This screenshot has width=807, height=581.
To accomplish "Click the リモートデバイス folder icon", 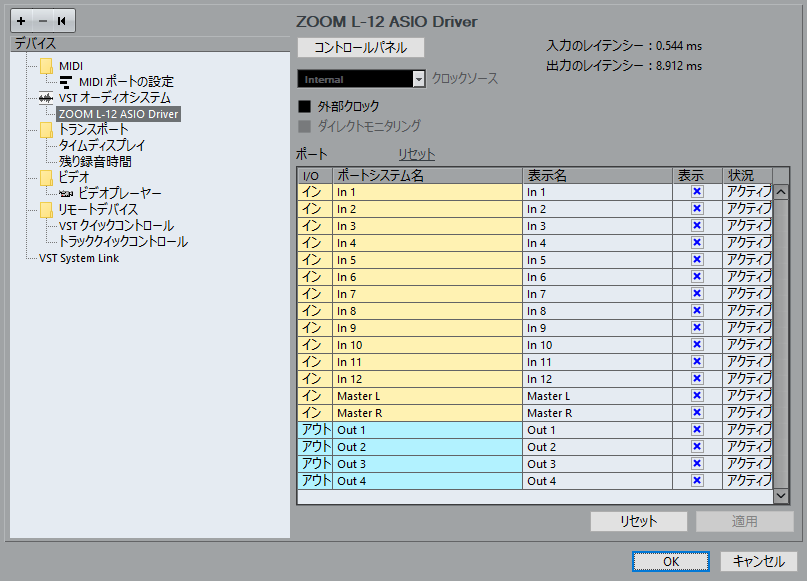I will [46, 209].
